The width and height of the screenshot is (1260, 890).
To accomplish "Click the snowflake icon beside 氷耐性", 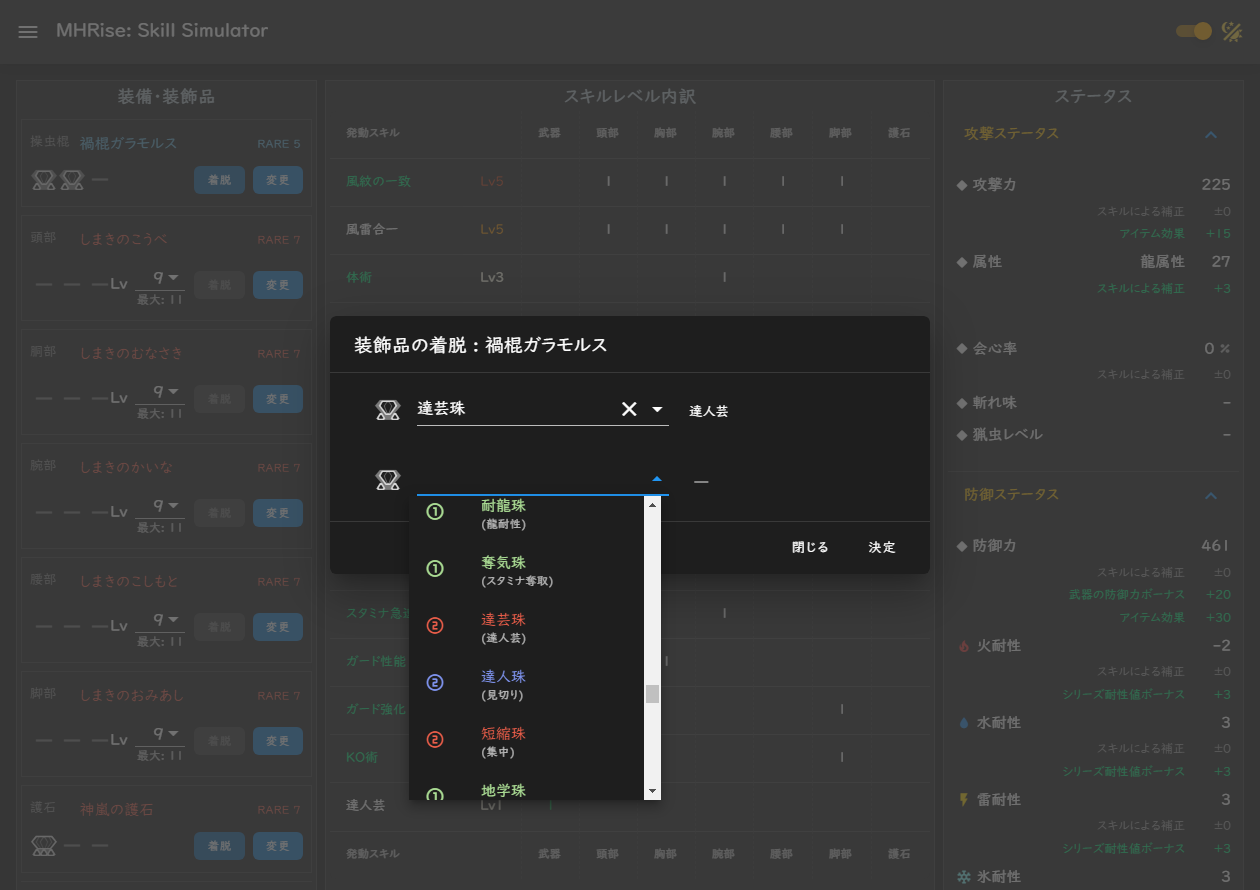I will (961, 875).
